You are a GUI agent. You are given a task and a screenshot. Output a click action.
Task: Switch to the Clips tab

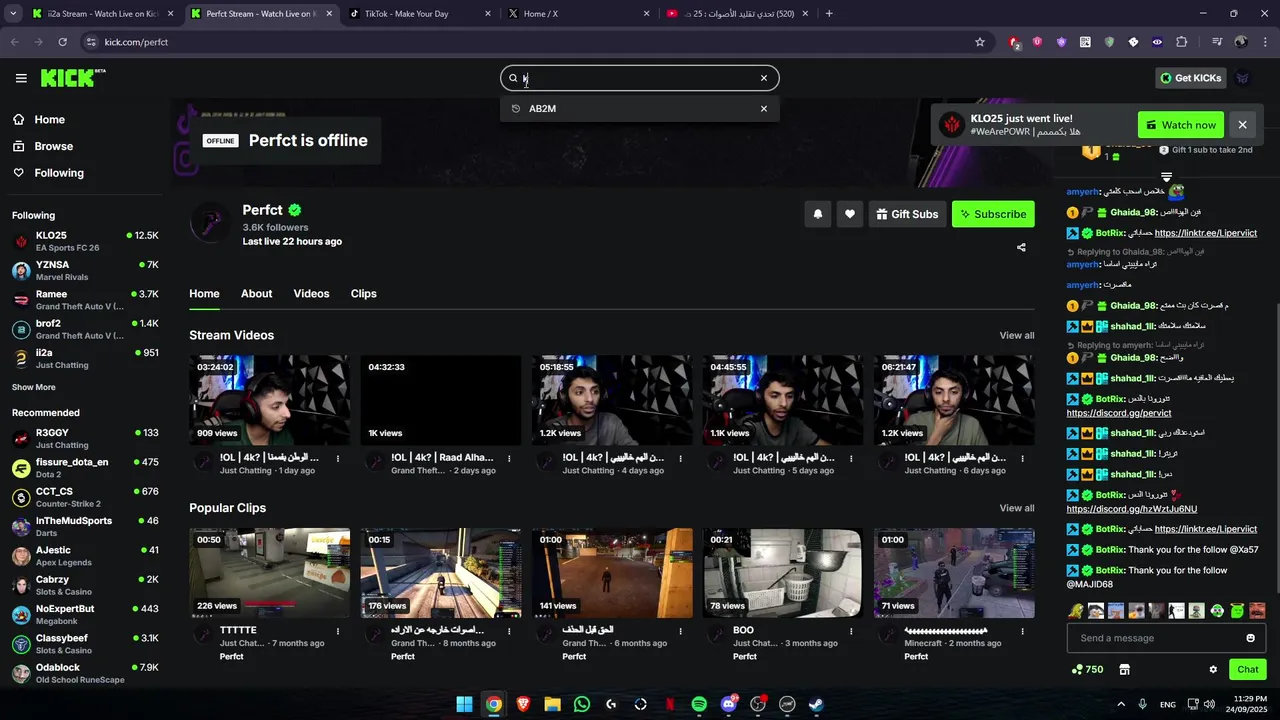(x=364, y=294)
